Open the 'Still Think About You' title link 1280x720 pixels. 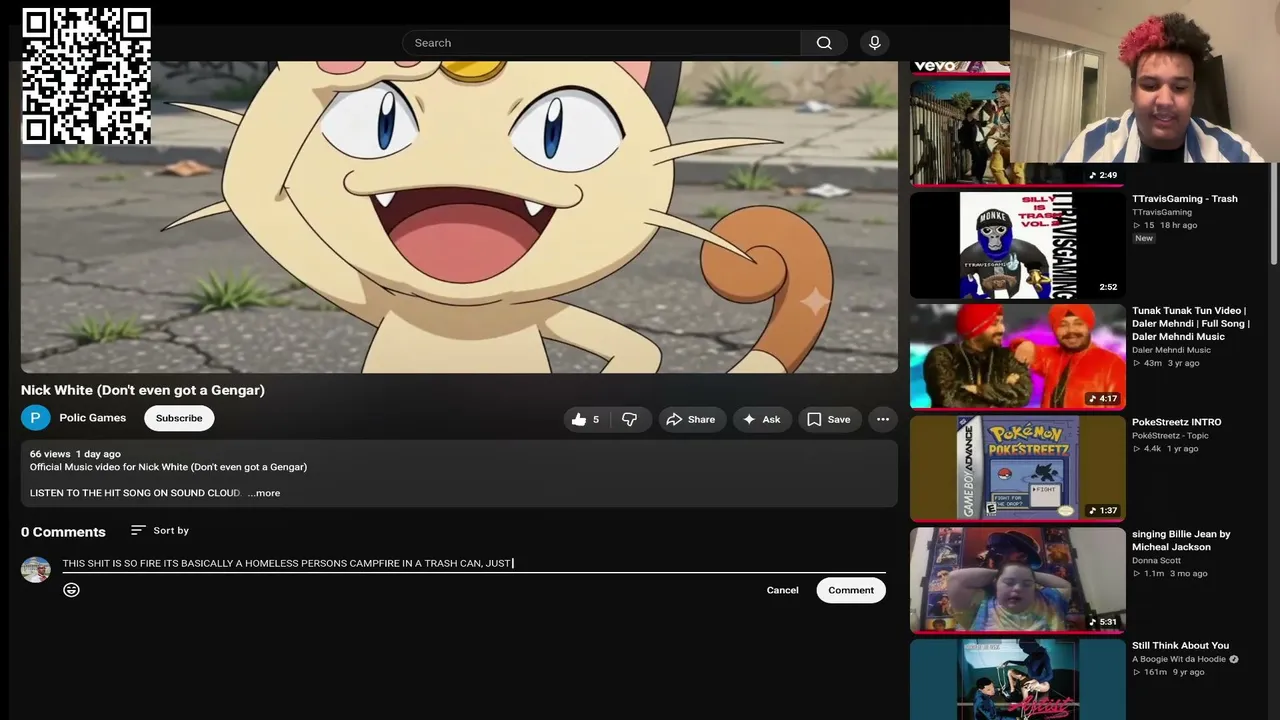pyautogui.click(x=1181, y=646)
